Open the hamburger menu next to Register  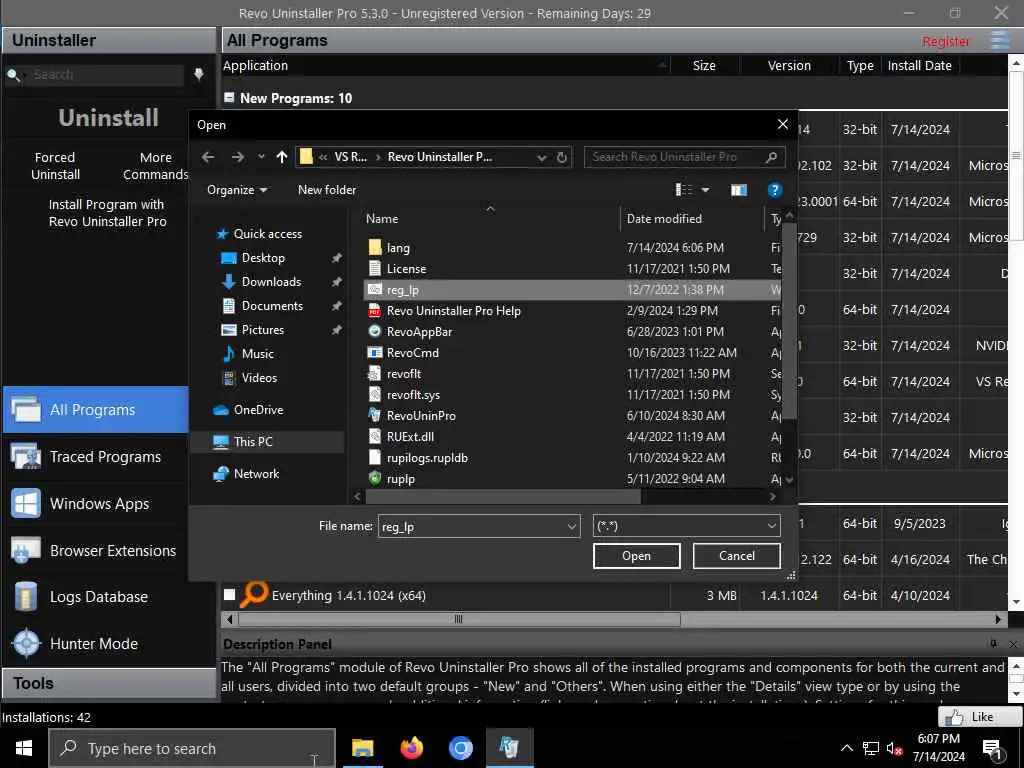(1000, 40)
